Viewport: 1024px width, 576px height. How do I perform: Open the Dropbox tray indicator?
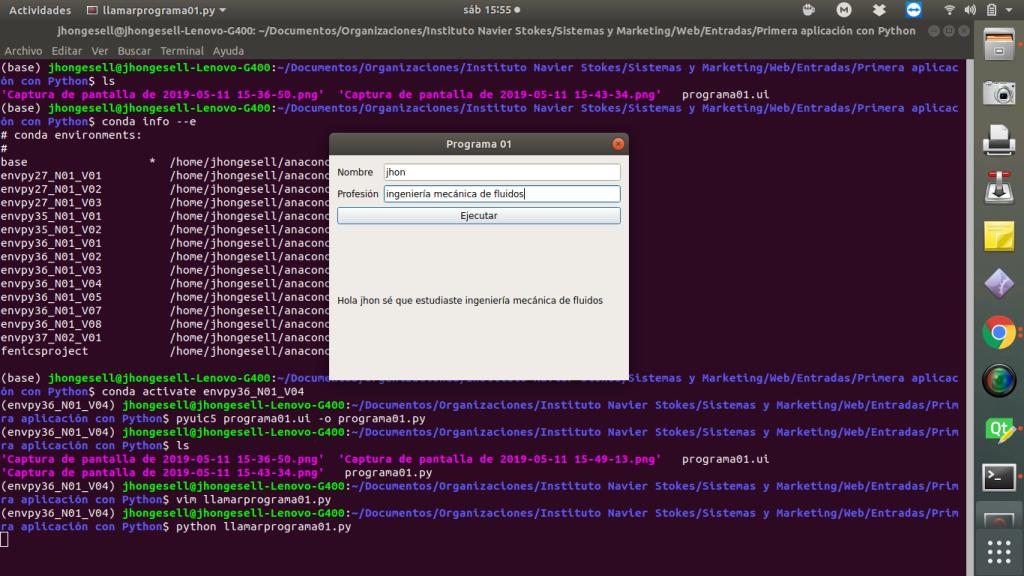pos(879,10)
